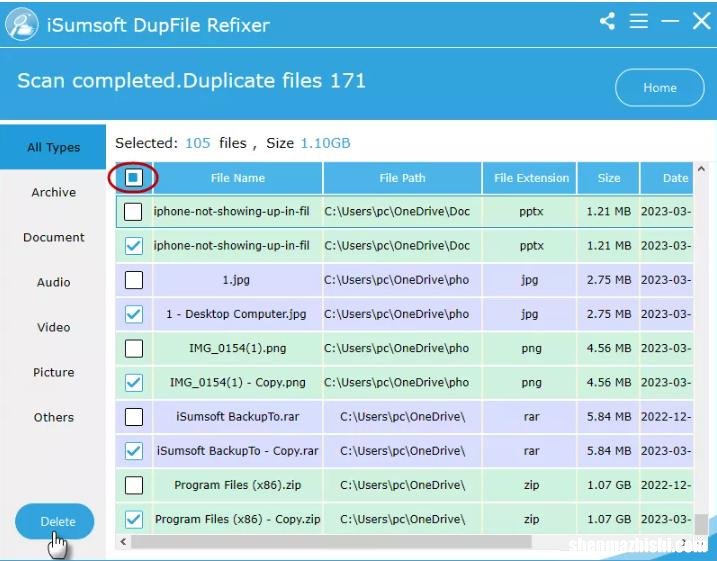Switch to the Audio category
Screen dimensions: 717x561
[x=54, y=282]
